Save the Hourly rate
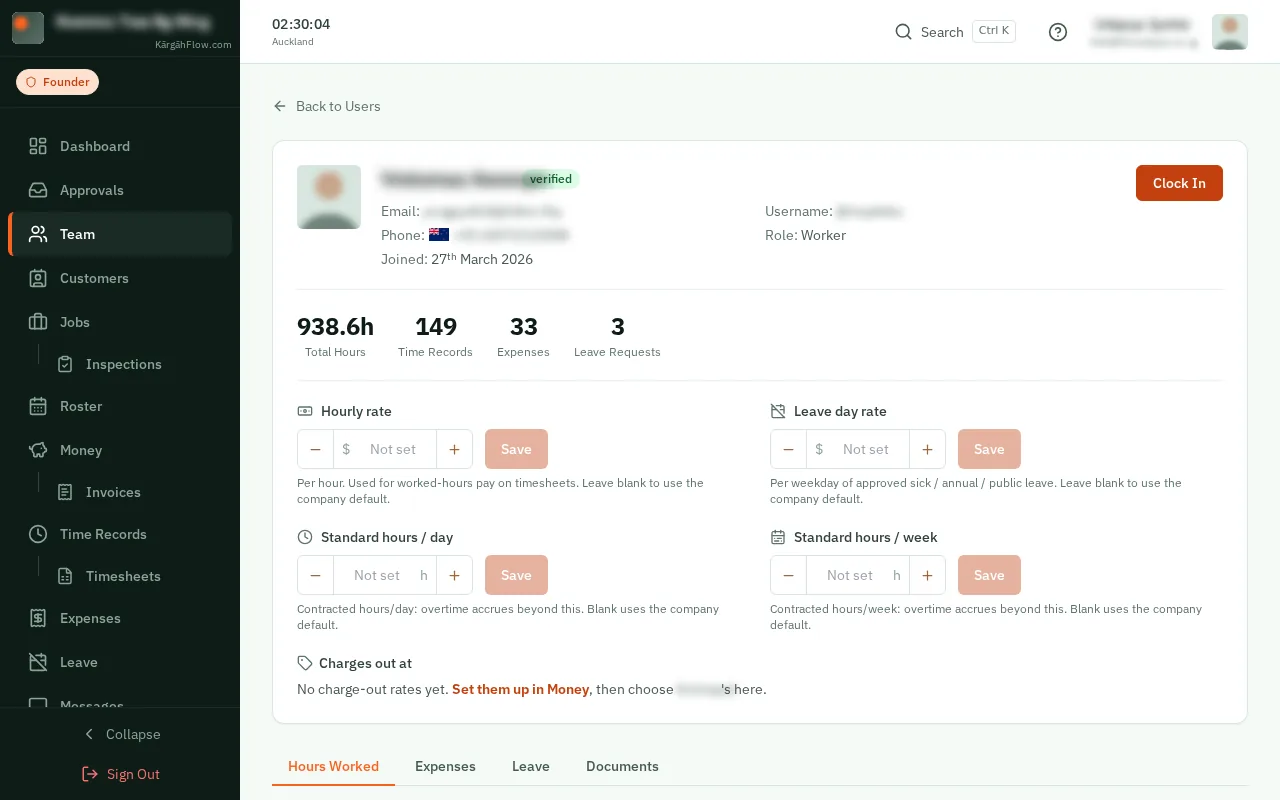The width and height of the screenshot is (1280, 800). coord(516,449)
